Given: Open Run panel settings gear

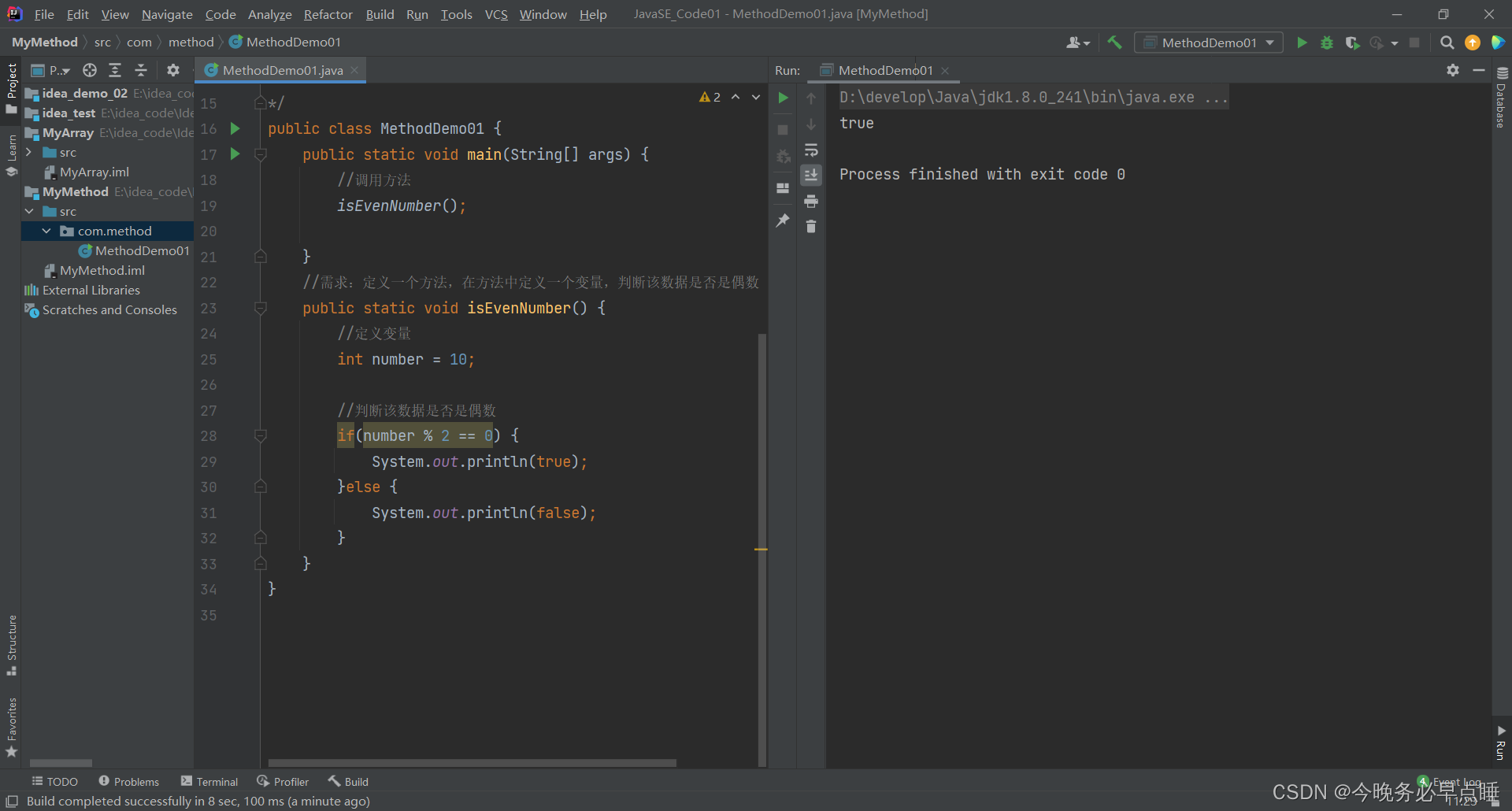Looking at the screenshot, I should click(1453, 70).
